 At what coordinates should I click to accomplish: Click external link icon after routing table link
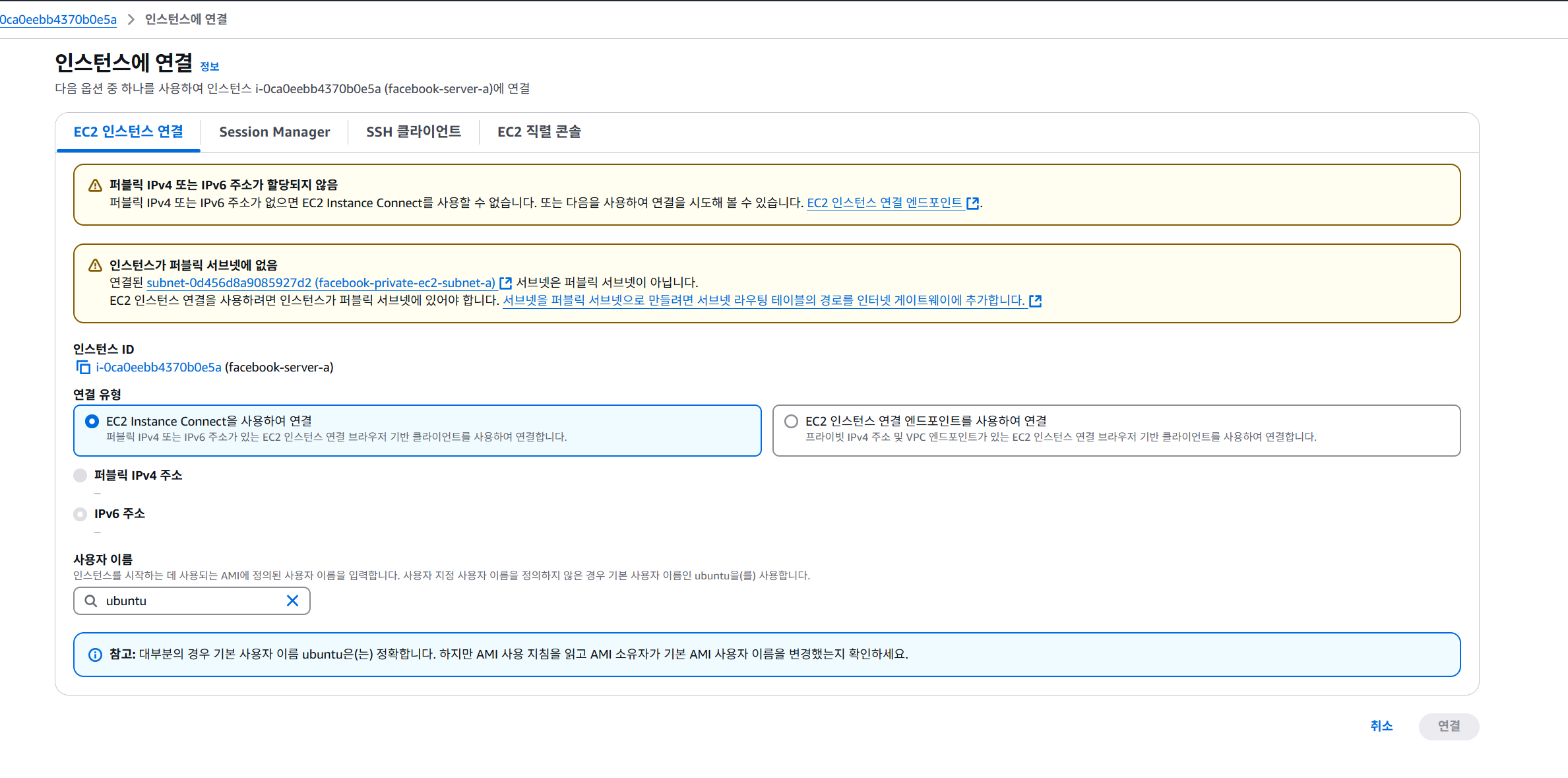1036,301
